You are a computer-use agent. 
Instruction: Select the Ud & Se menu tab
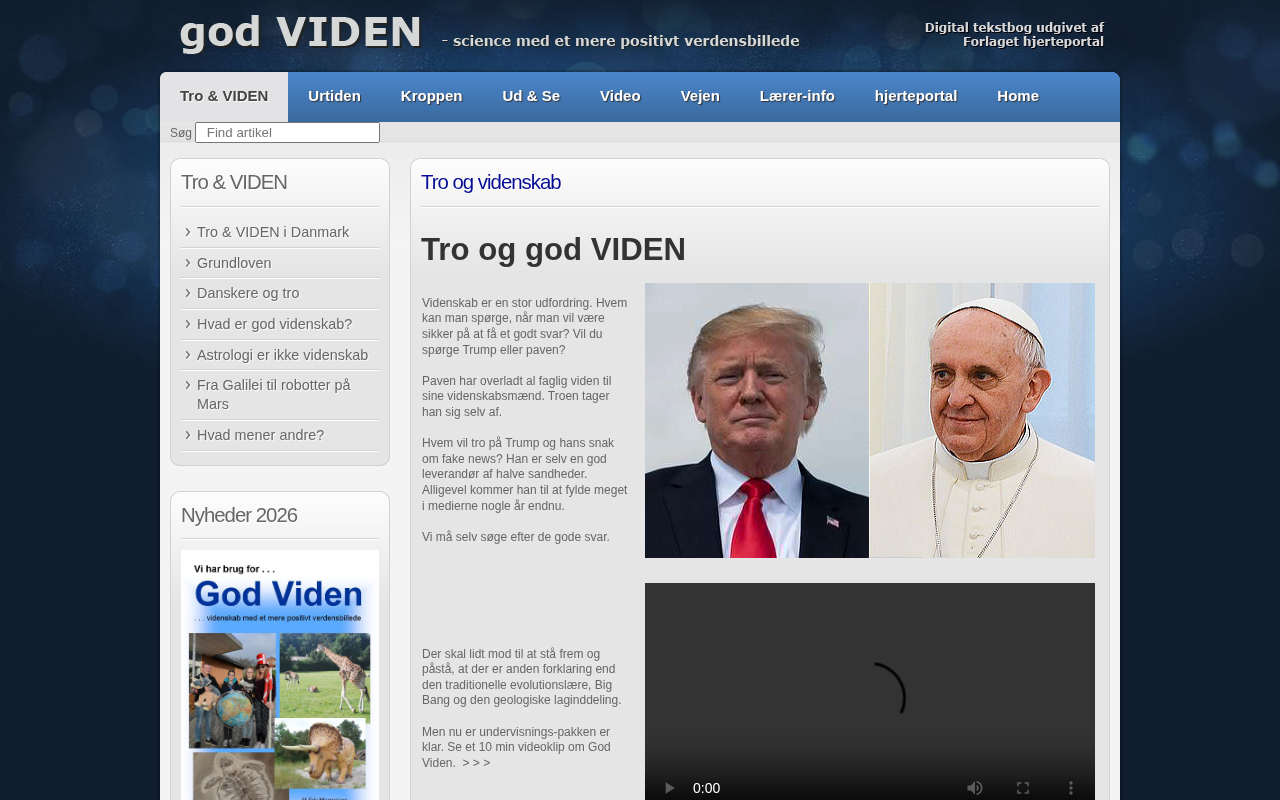tap(531, 97)
